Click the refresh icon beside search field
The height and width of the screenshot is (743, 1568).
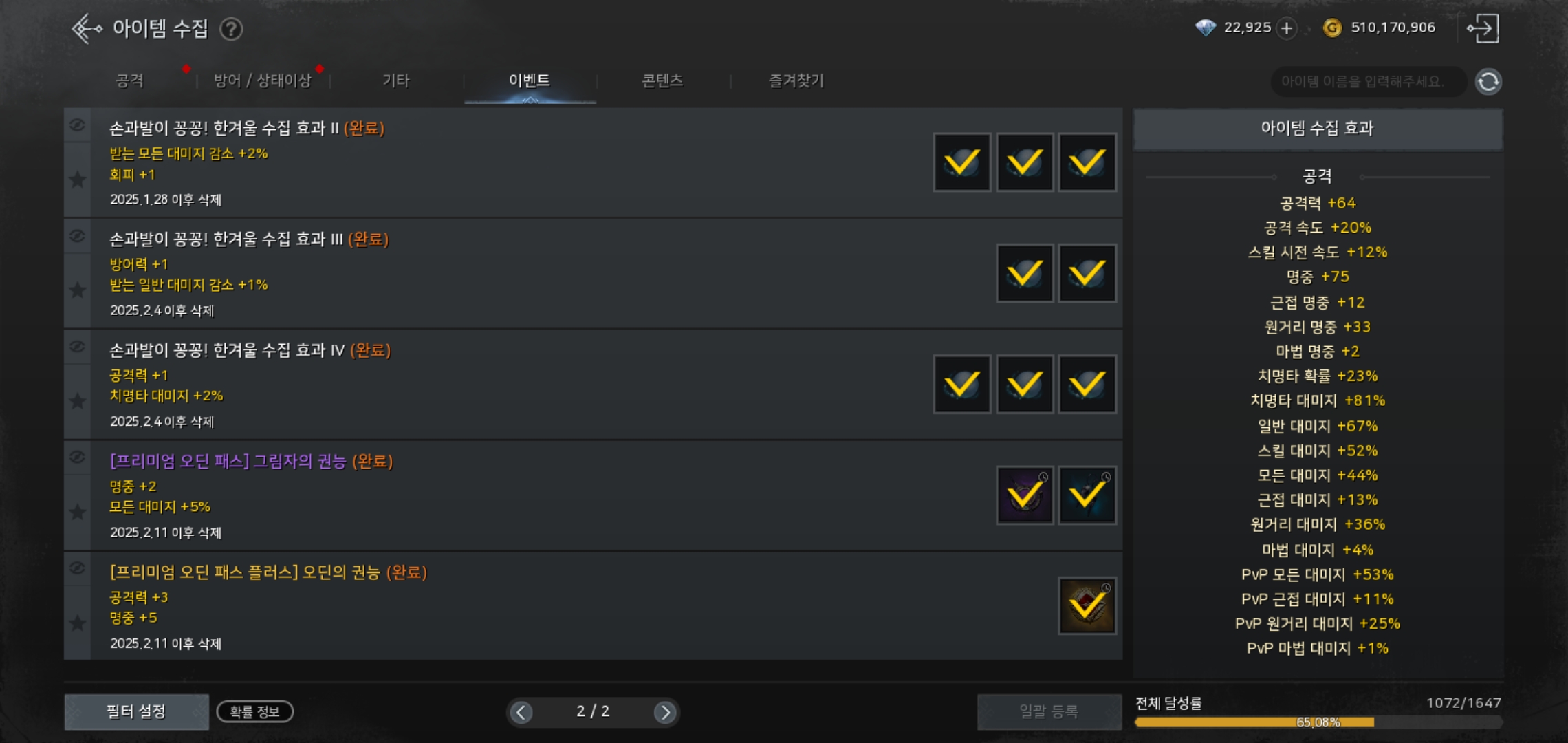pyautogui.click(x=1488, y=82)
